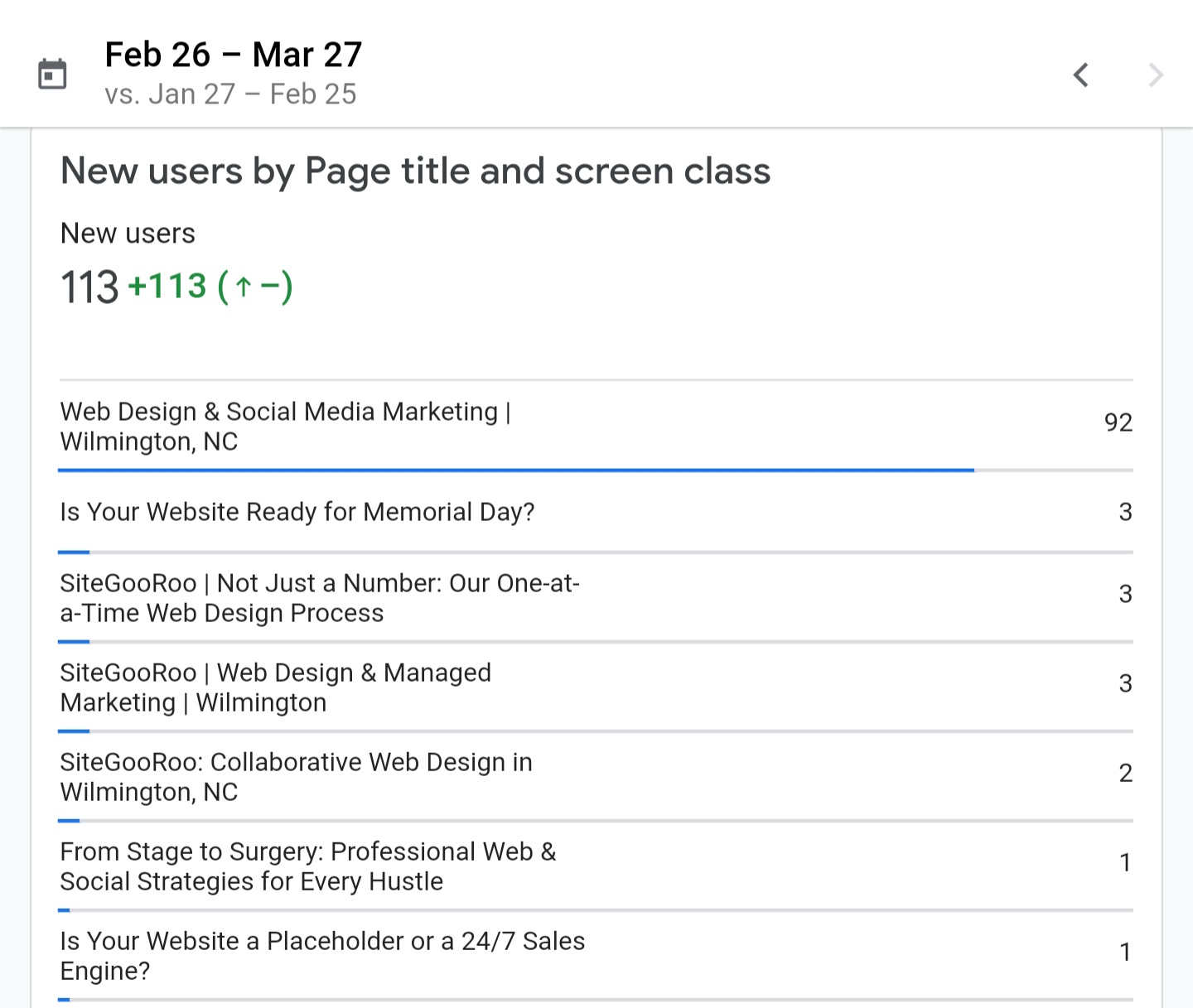The width and height of the screenshot is (1193, 1008).
Task: Go to previous date range arrow
Action: click(x=1080, y=75)
